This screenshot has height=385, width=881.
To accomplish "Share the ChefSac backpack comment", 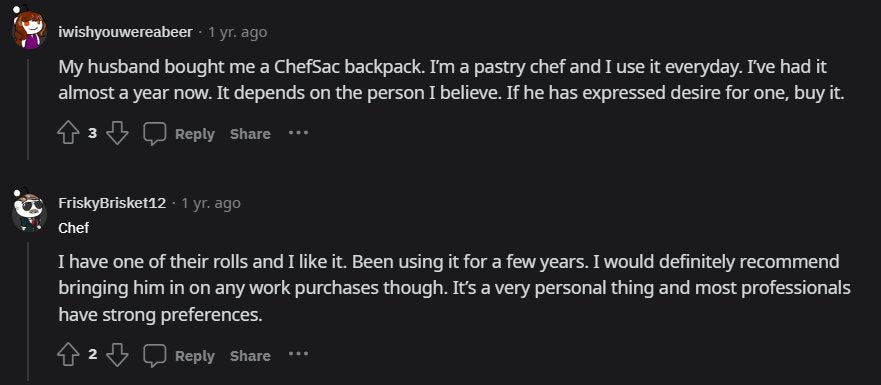I will (250, 134).
